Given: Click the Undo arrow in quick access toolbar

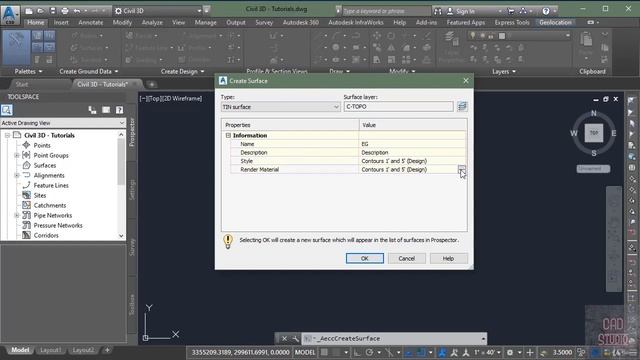Looking at the screenshot, I should 77,11.
